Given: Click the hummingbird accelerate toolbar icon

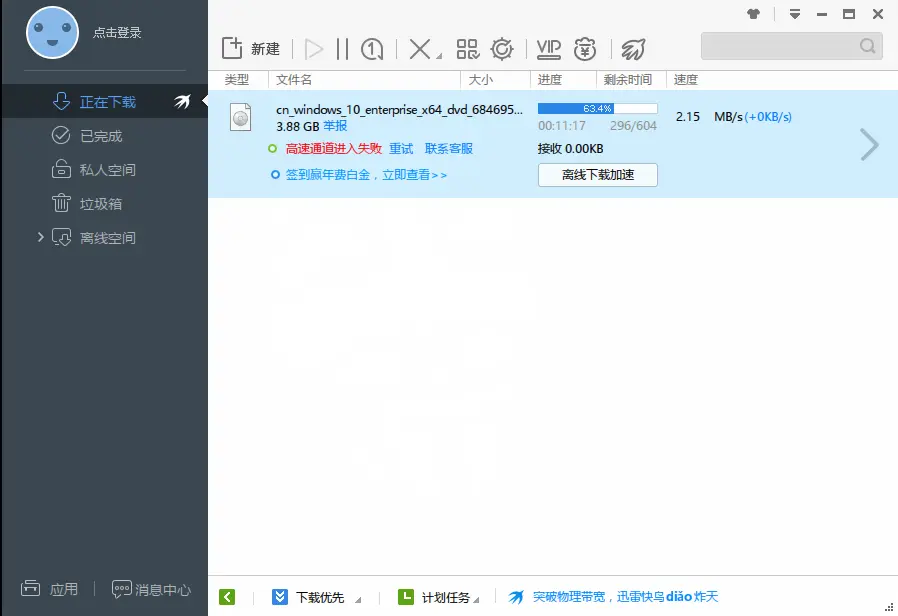Looking at the screenshot, I should coord(633,49).
